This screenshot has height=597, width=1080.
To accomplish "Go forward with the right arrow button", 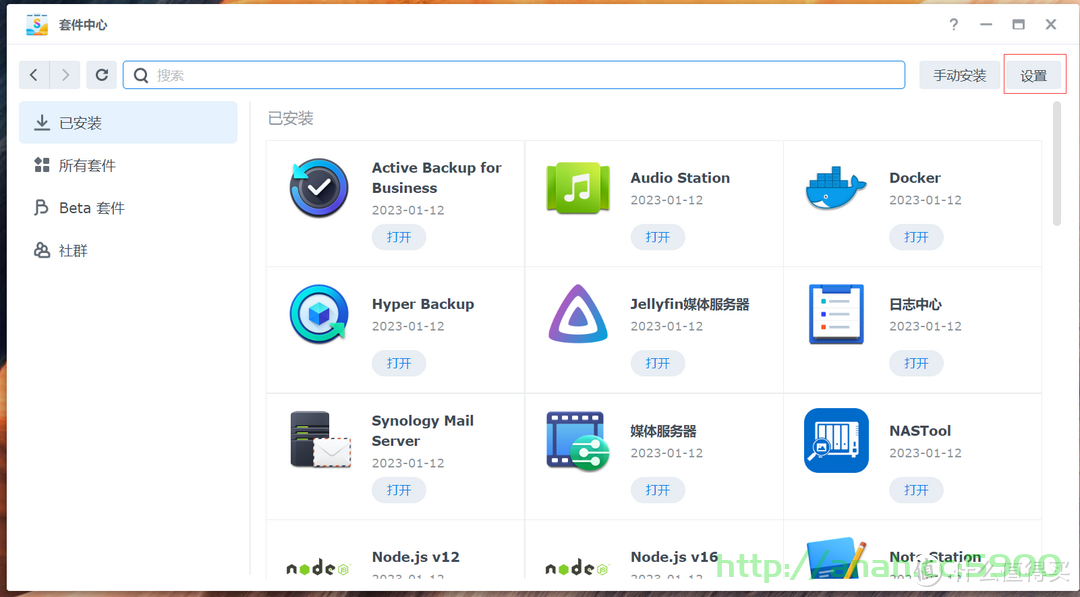I will [65, 75].
